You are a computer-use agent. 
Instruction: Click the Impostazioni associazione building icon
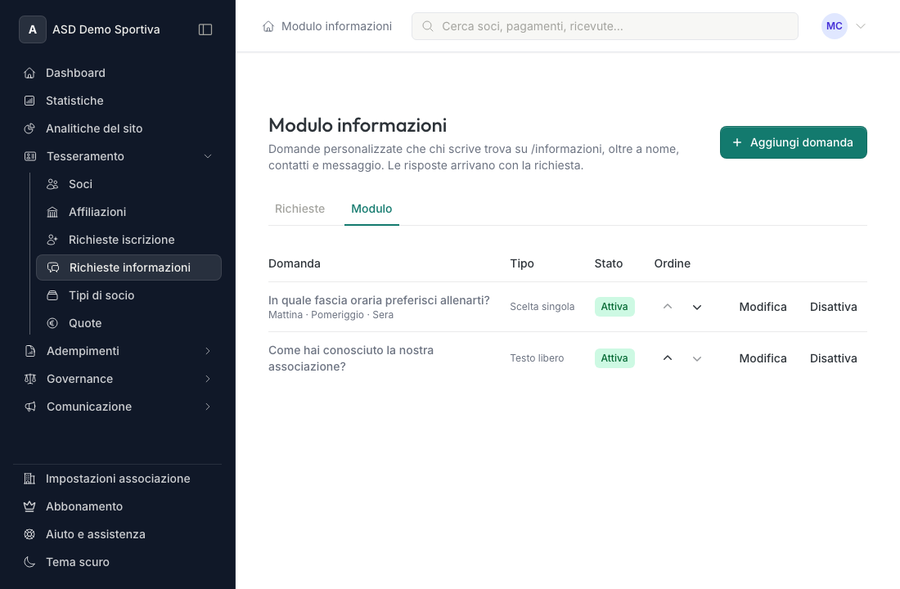pyautogui.click(x=30, y=479)
